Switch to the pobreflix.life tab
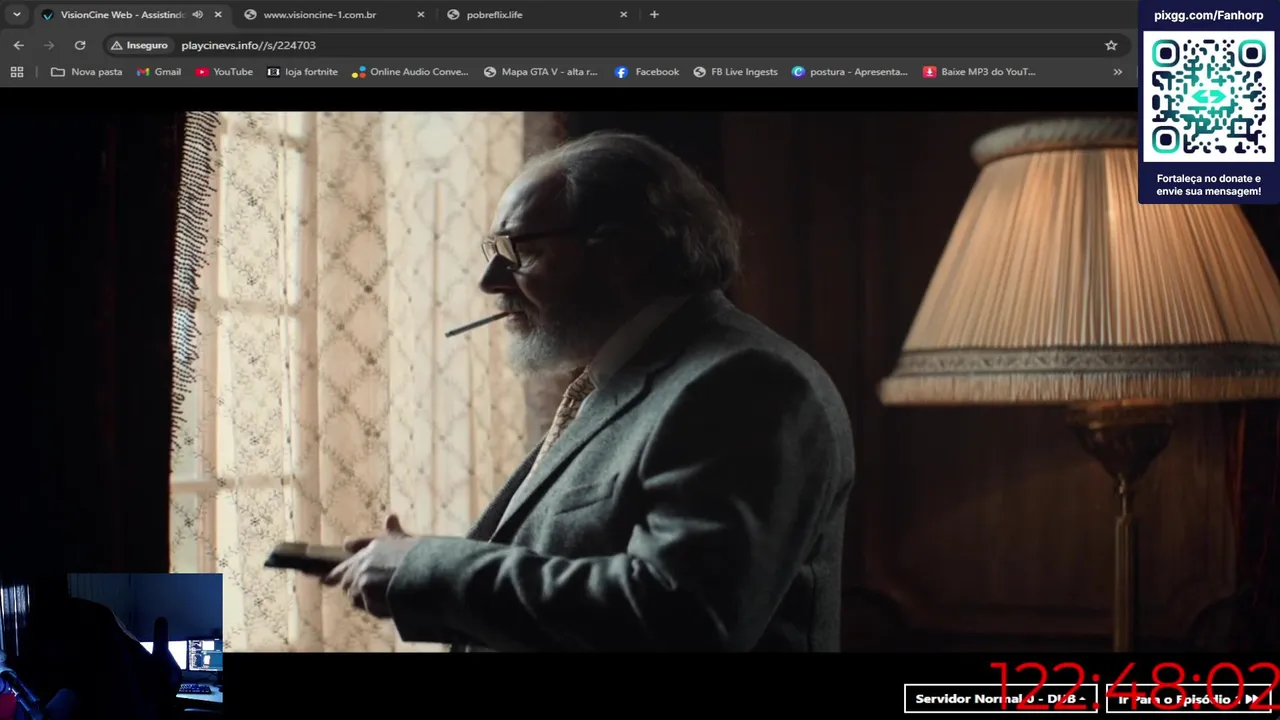Viewport: 1280px width, 720px height. point(494,15)
